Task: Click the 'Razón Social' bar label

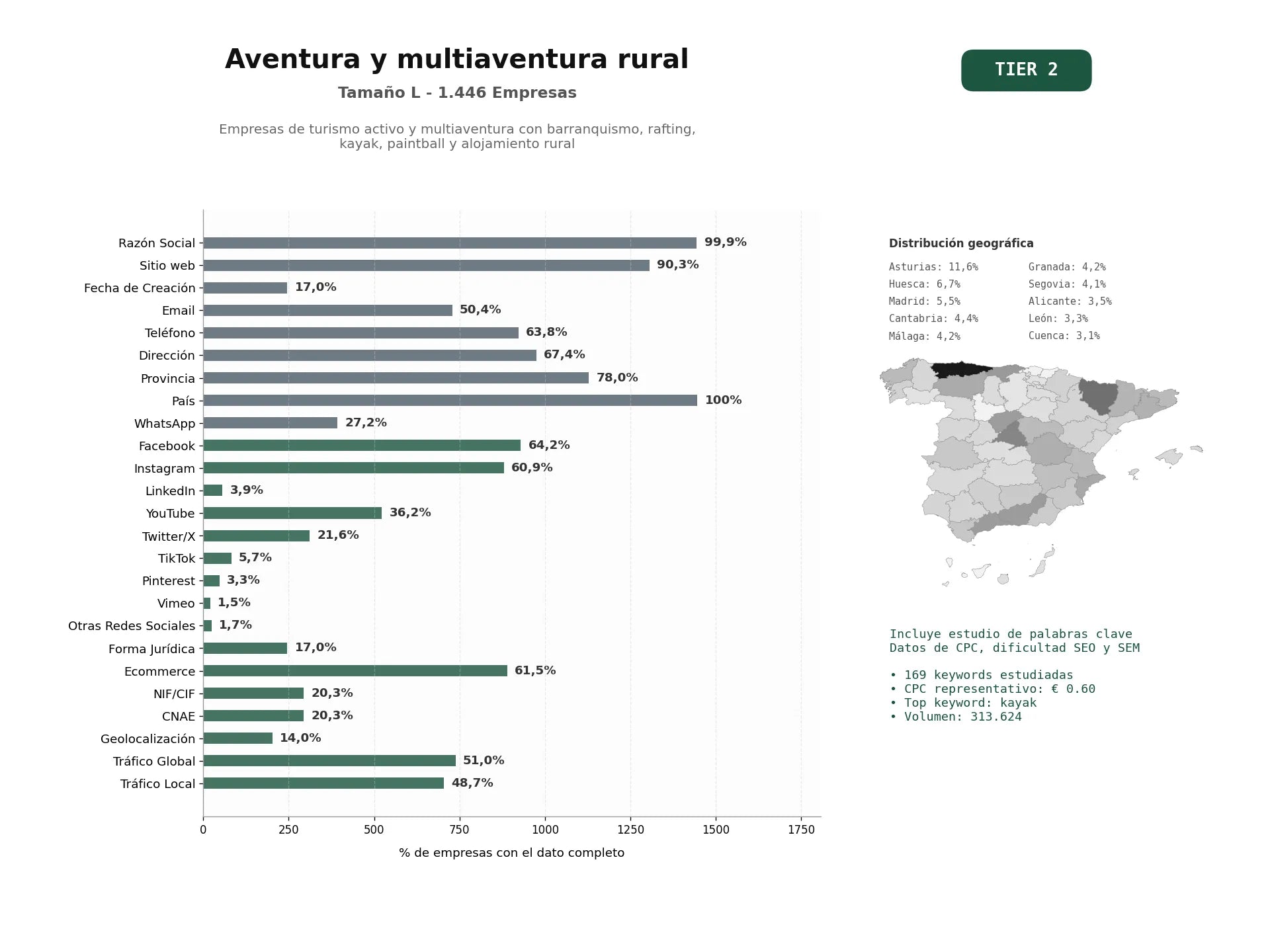Action: coord(157,243)
